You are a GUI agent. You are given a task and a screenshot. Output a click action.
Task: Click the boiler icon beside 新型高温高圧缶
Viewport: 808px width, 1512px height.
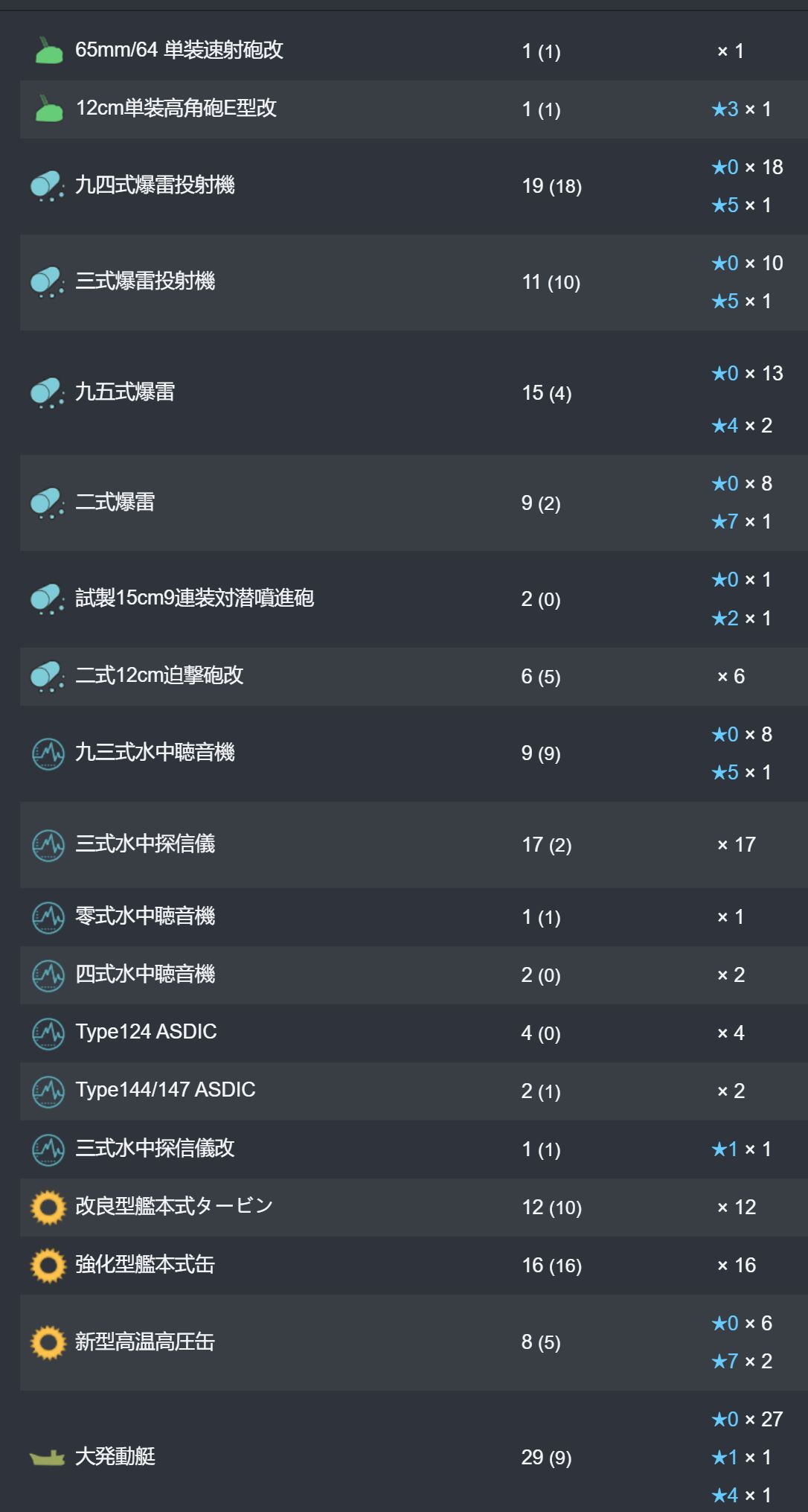[48, 1342]
